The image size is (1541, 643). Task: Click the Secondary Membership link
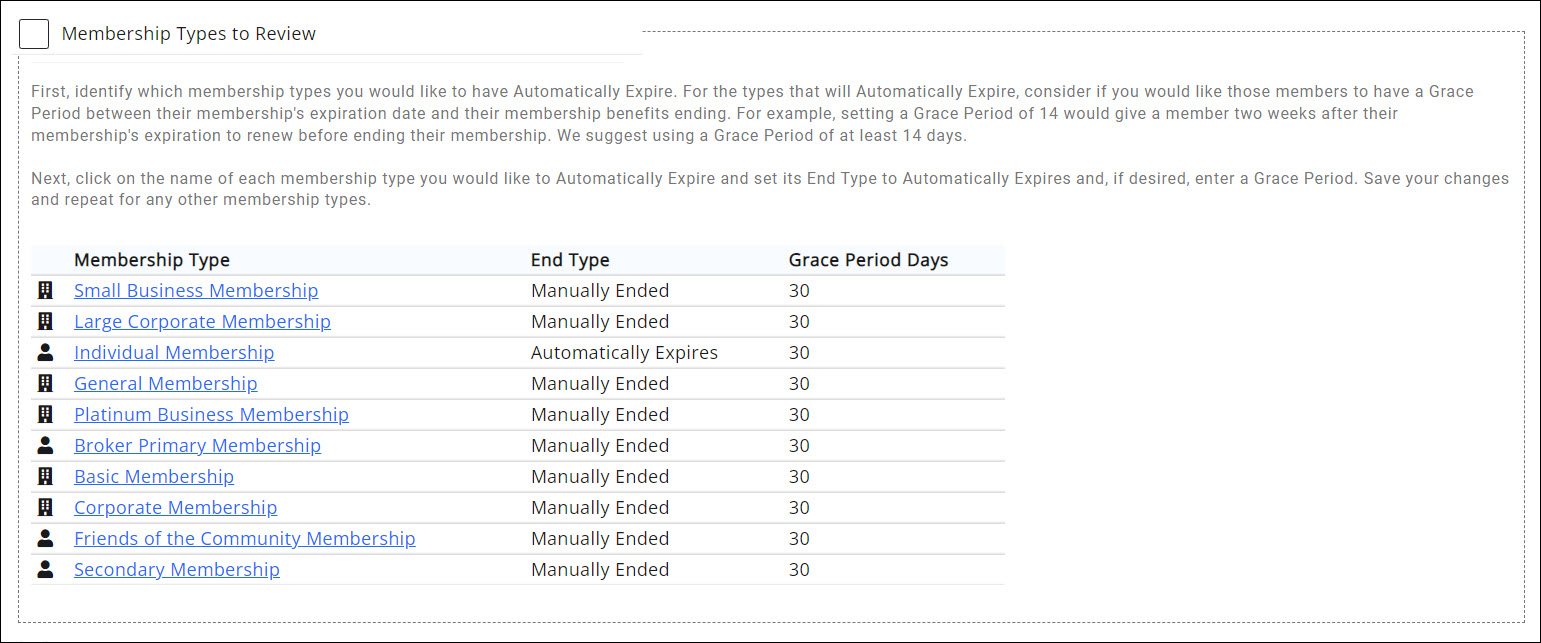(176, 570)
